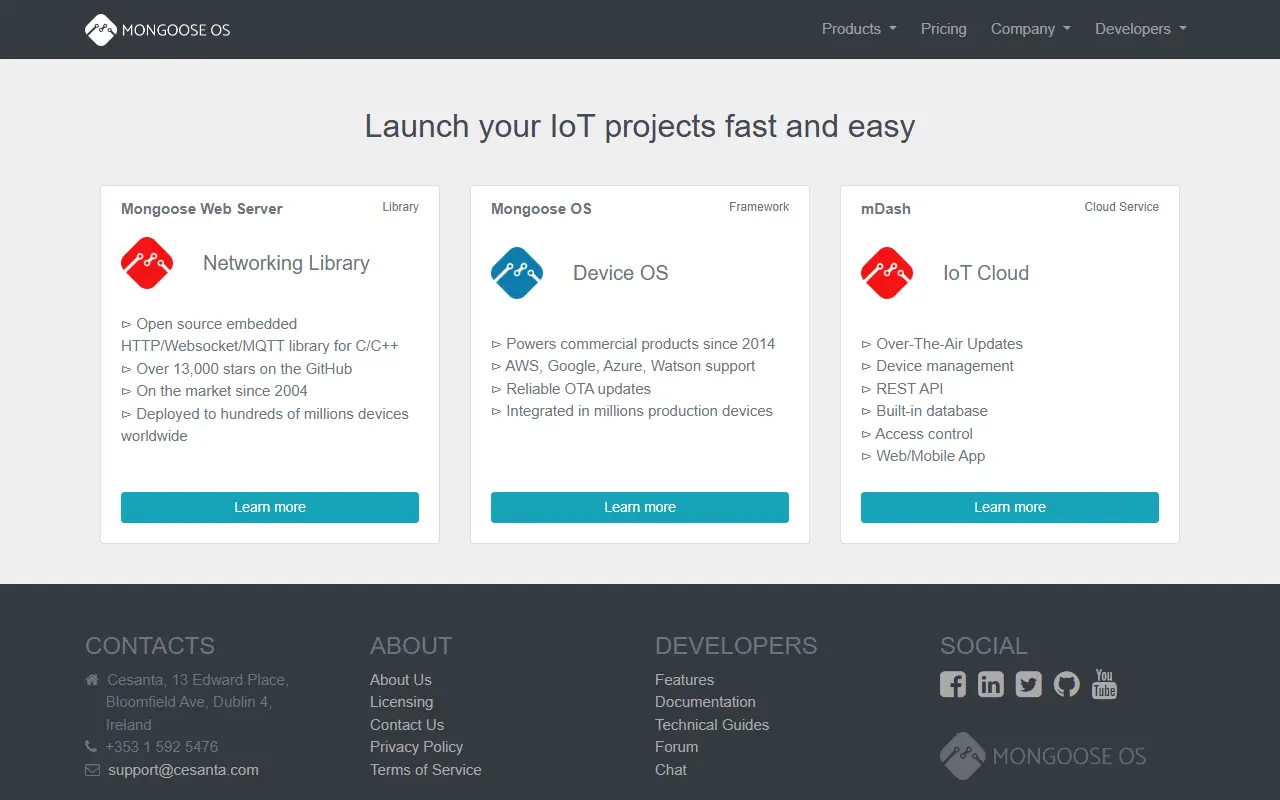The height and width of the screenshot is (800, 1280).
Task: Open the YouTube channel icon
Action: point(1104,684)
